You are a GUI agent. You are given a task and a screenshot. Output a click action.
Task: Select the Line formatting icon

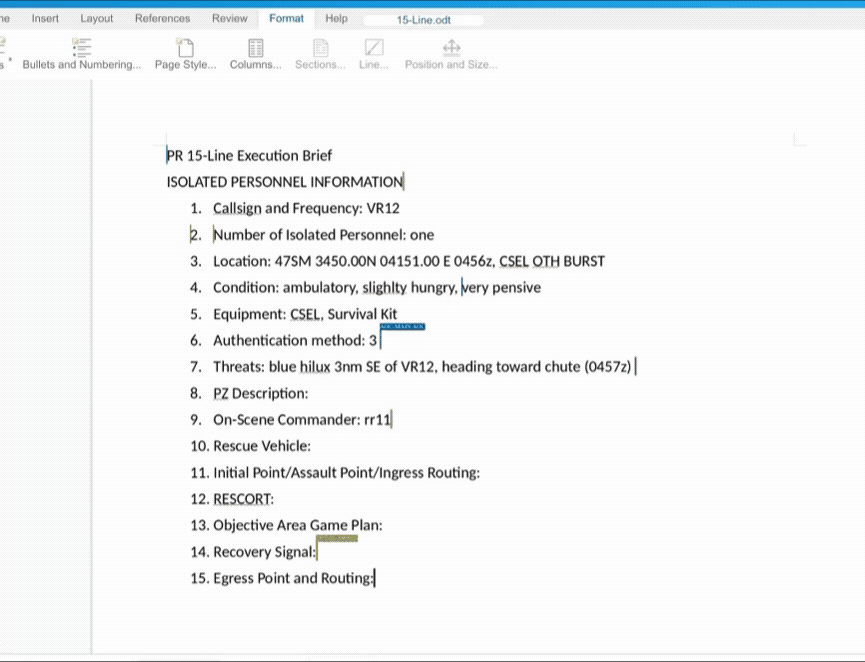tap(374, 54)
